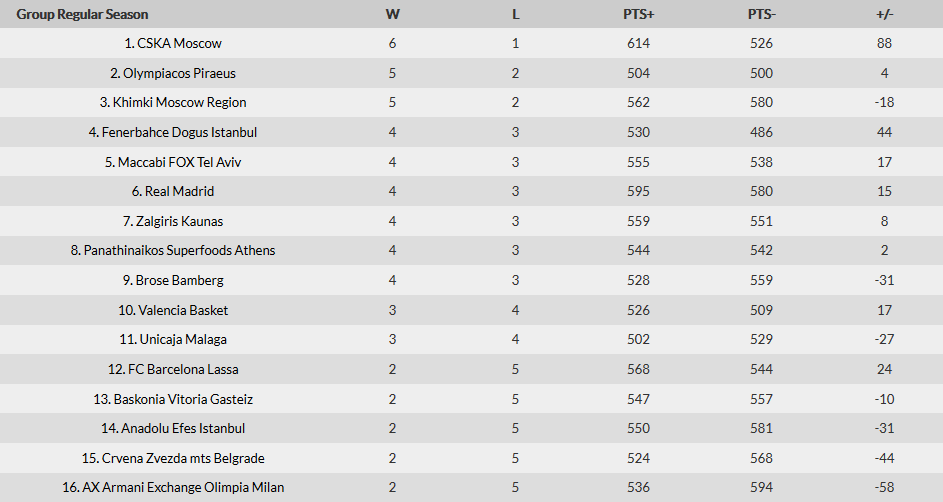Image resolution: width=943 pixels, height=502 pixels.
Task: Select Olympiacos Piraeus in the standings
Action: coord(179,73)
